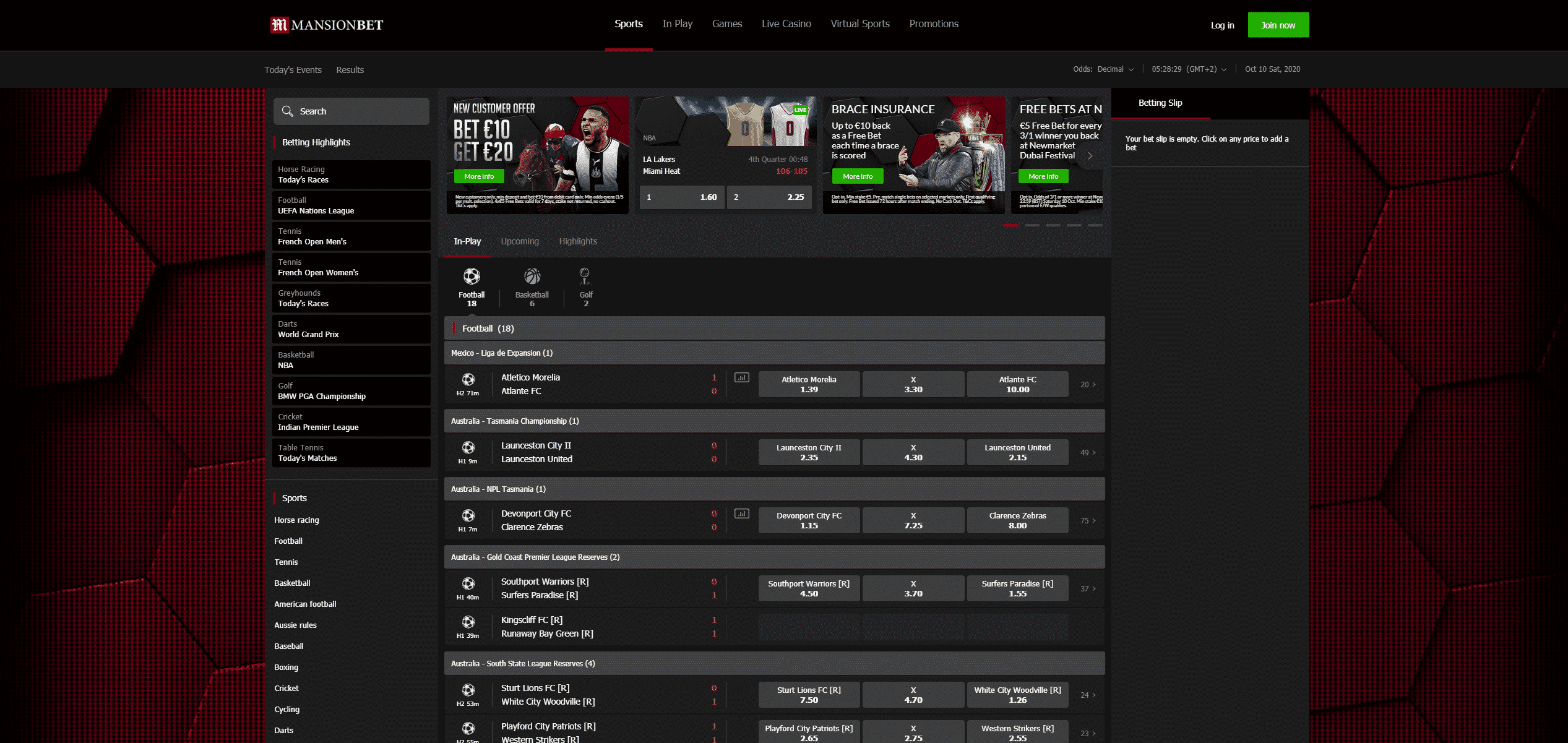The image size is (1568, 743).
Task: Switch to the Highlights tab
Action: click(578, 241)
